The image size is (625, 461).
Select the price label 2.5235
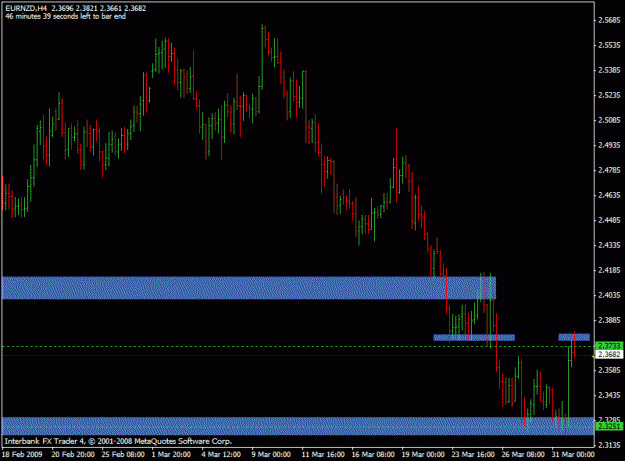[x=609, y=95]
